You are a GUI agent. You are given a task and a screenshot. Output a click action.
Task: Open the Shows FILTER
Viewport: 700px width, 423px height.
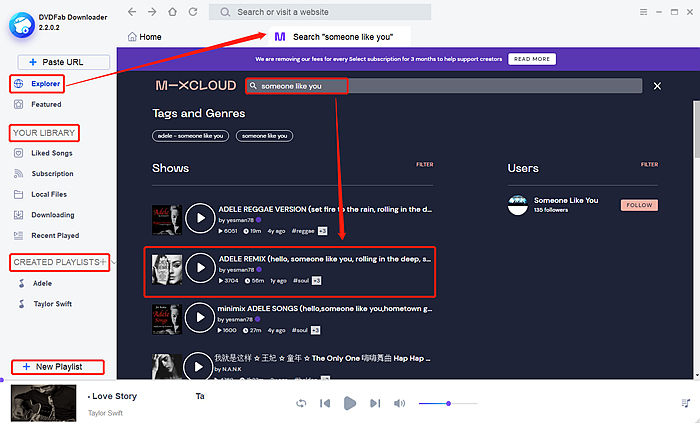[425, 165]
